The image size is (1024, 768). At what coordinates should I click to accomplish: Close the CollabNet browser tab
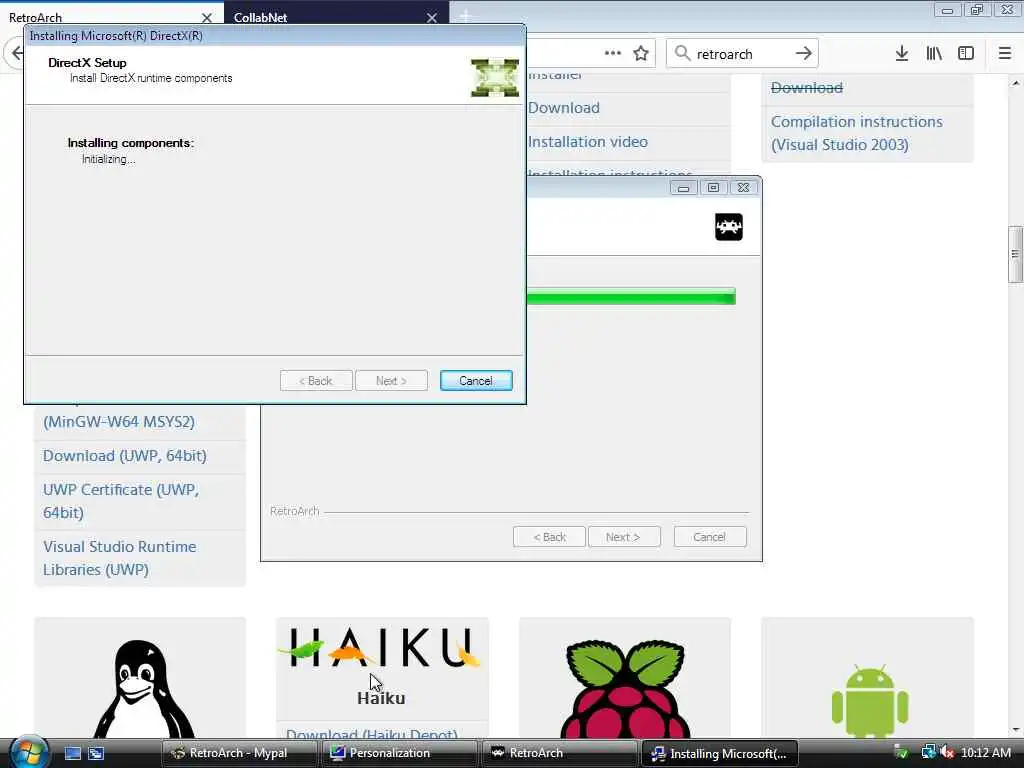point(432,18)
